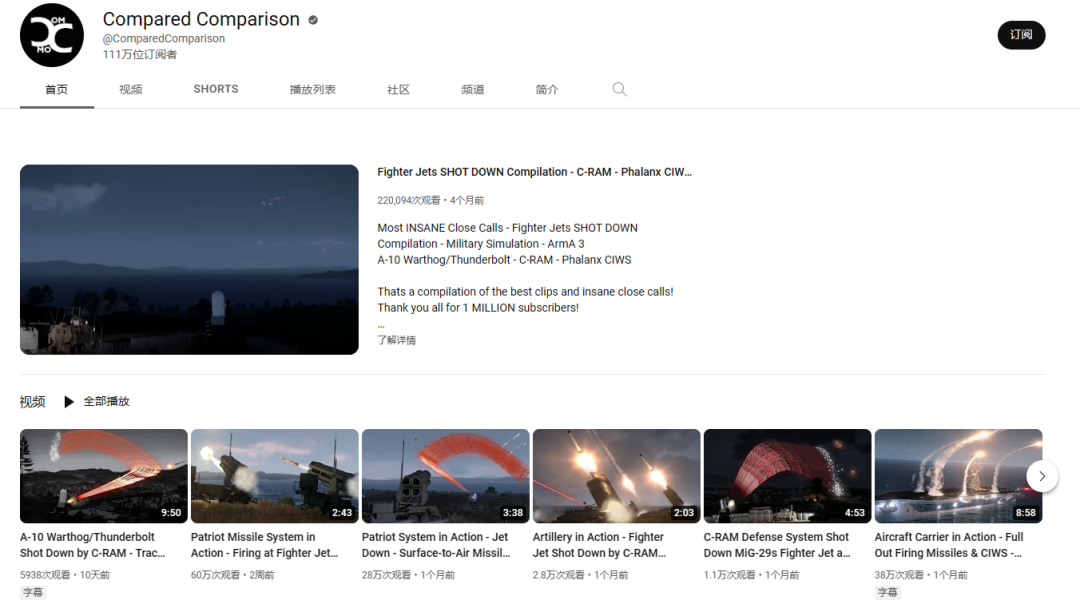
Task: Click the 字幕 badge under A-10 Warthog video
Action: [x=32, y=592]
